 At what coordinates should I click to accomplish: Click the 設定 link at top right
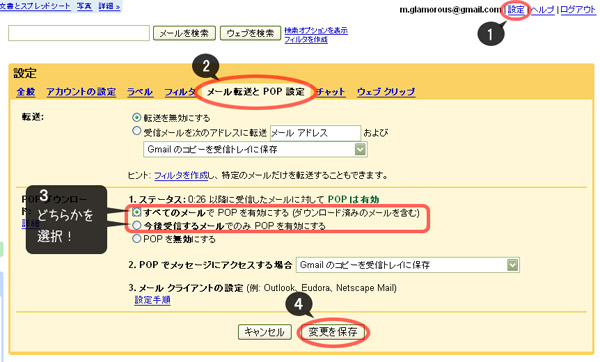pos(516,9)
